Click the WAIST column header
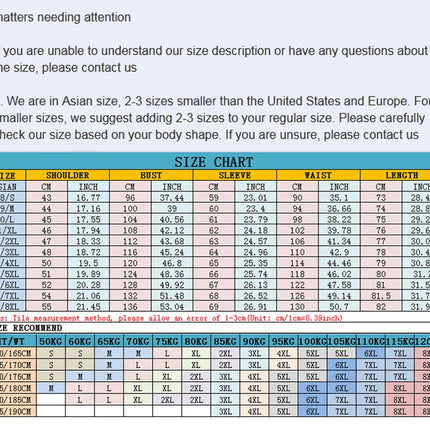Image resolution: width=430 pixels, height=430 pixels. [318, 175]
